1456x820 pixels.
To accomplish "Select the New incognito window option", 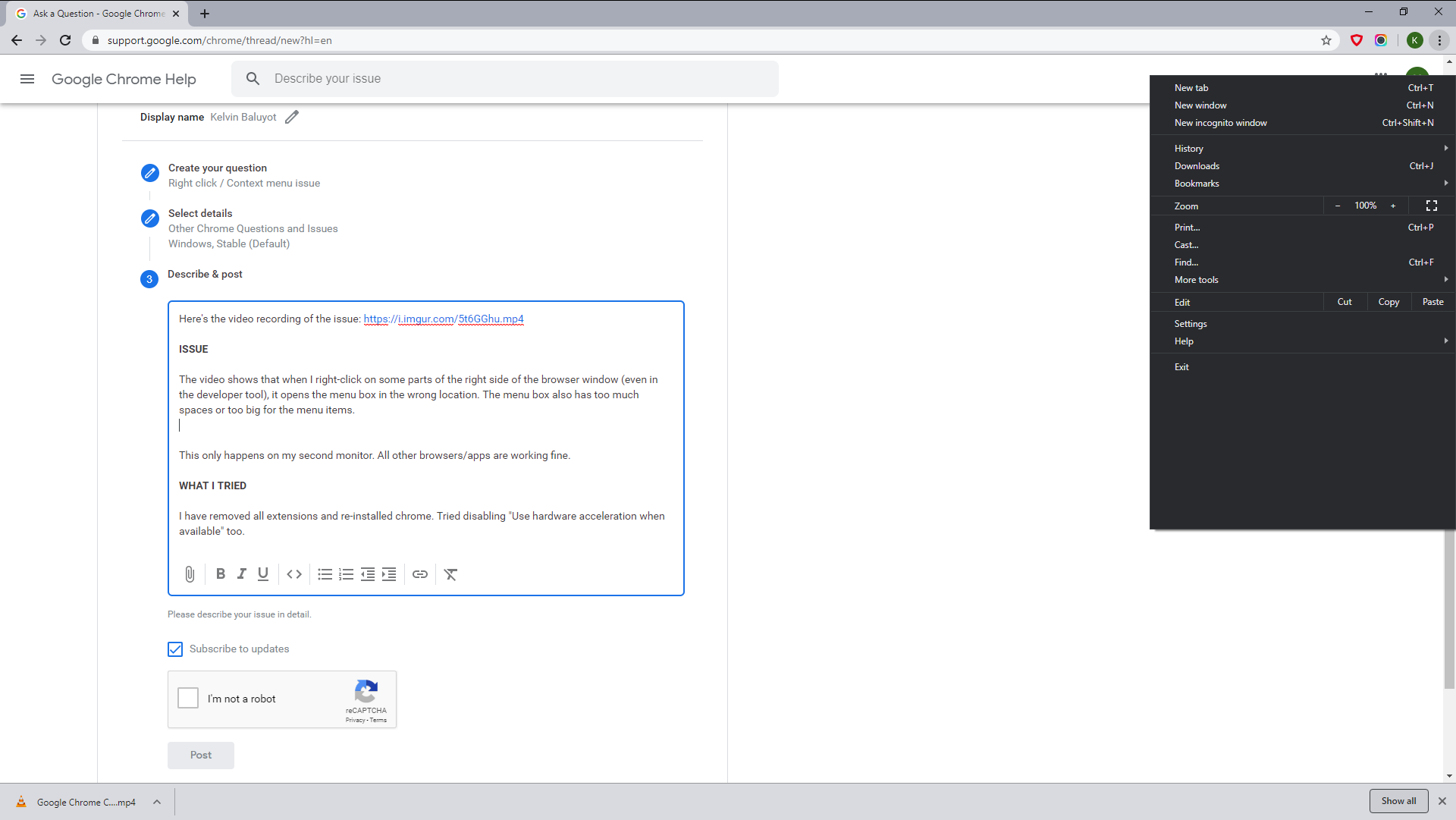I will click(1220, 122).
